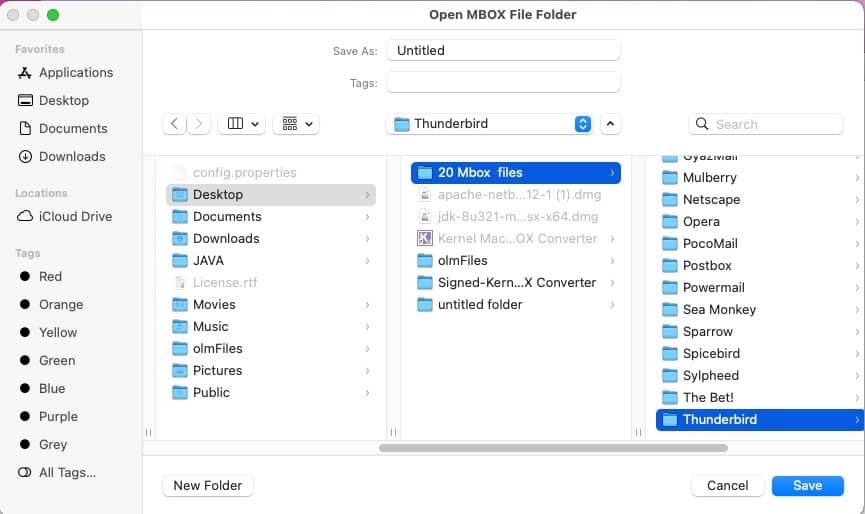The image size is (865, 514).
Task: Open Documents in the Favorites sidebar
Action: tap(63, 128)
